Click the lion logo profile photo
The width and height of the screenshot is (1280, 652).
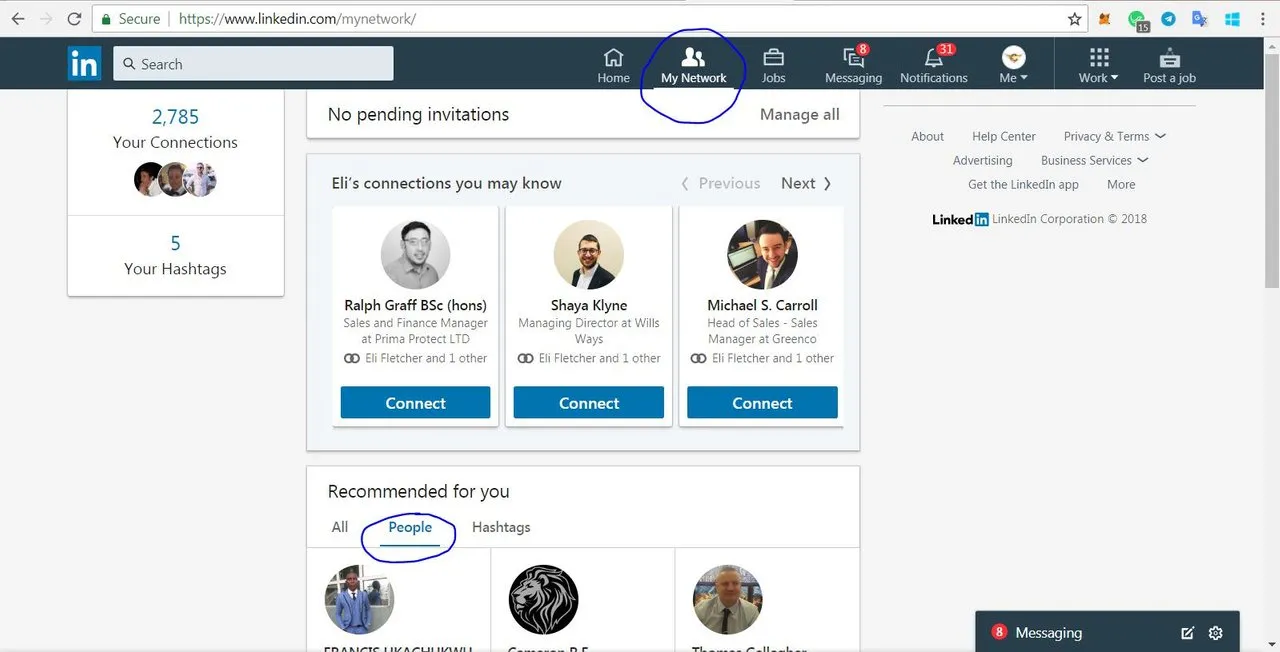tap(543, 599)
